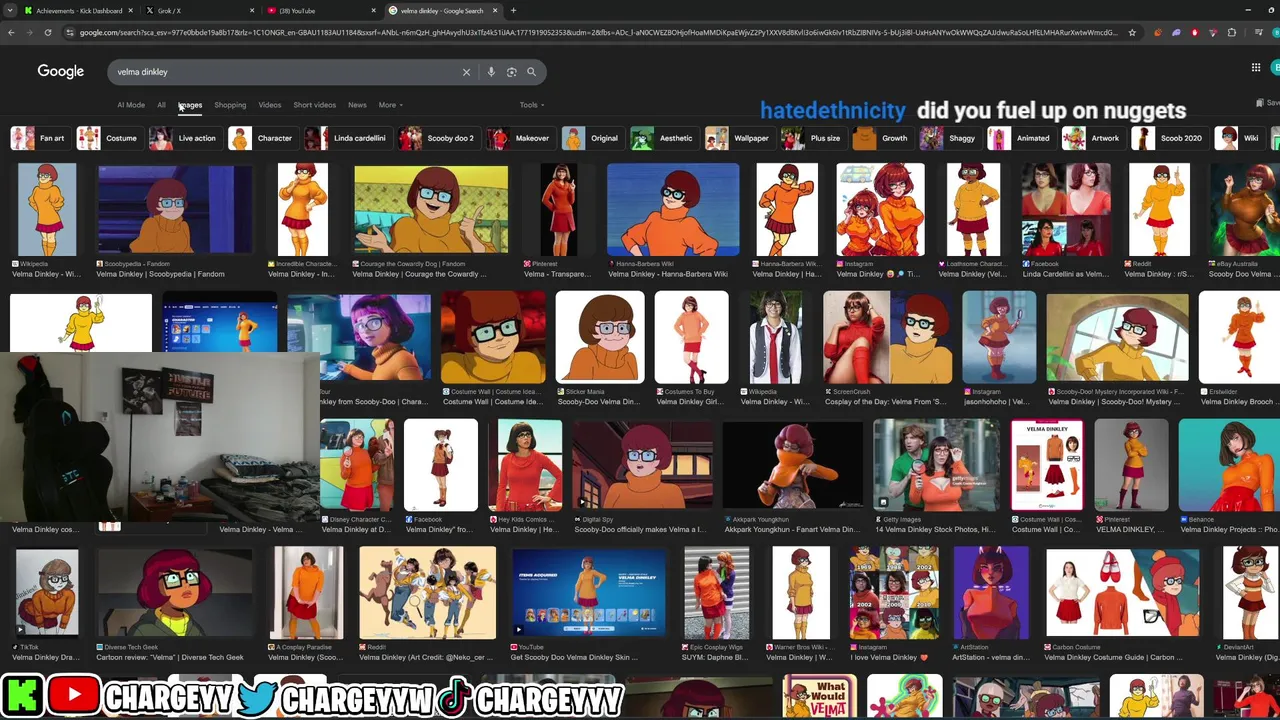Submit search with the magnifier icon

pos(531,72)
